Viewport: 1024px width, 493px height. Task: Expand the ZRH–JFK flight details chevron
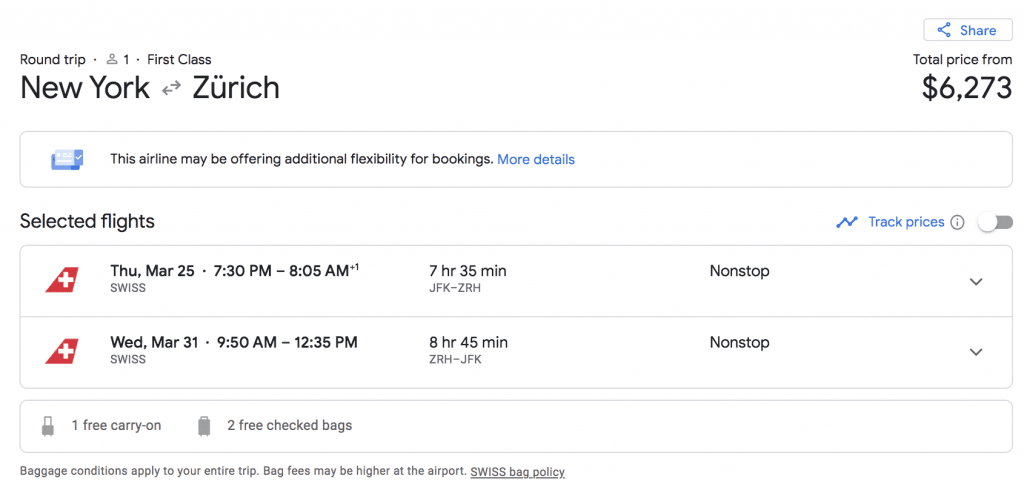976,352
